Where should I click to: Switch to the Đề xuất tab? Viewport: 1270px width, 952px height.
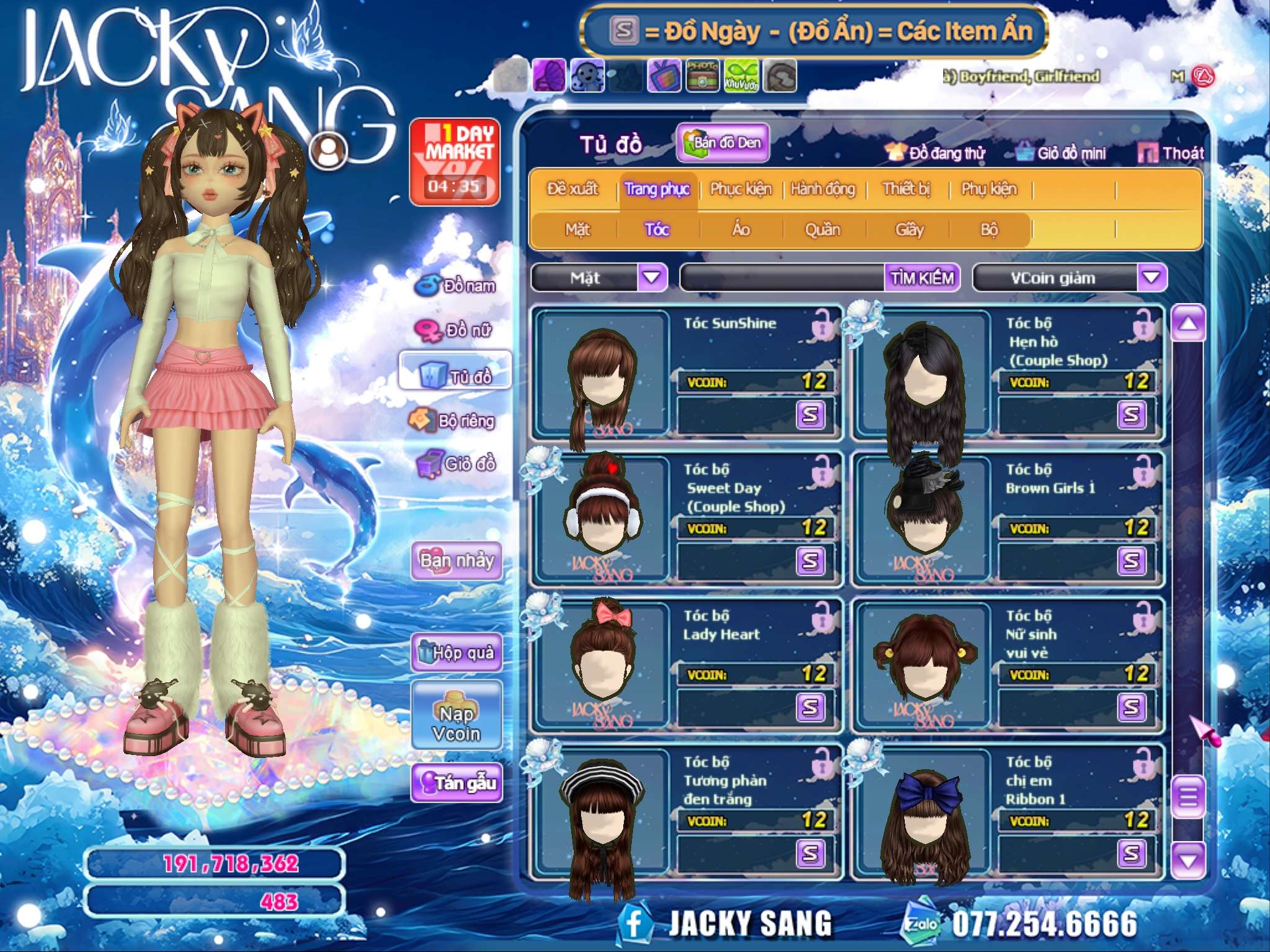pos(572,189)
